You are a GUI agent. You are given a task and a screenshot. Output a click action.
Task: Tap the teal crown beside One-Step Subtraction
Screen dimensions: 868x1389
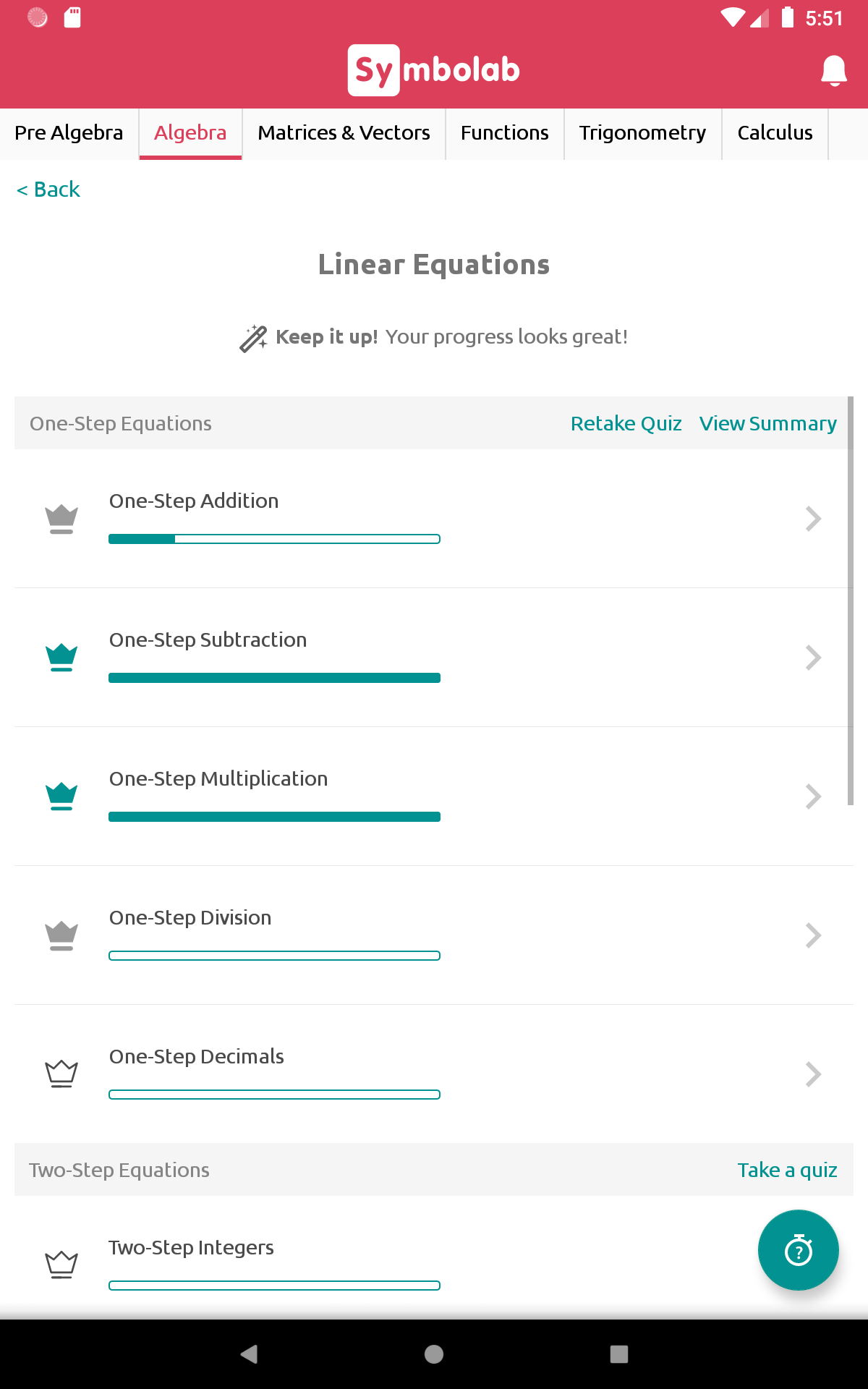[x=61, y=658]
